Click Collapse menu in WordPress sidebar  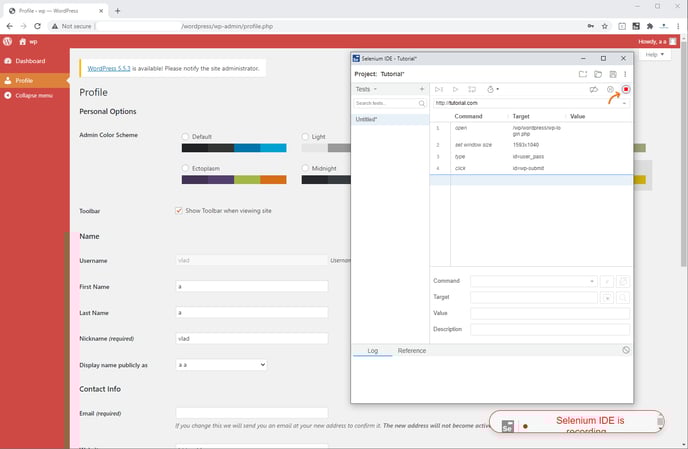35,95
